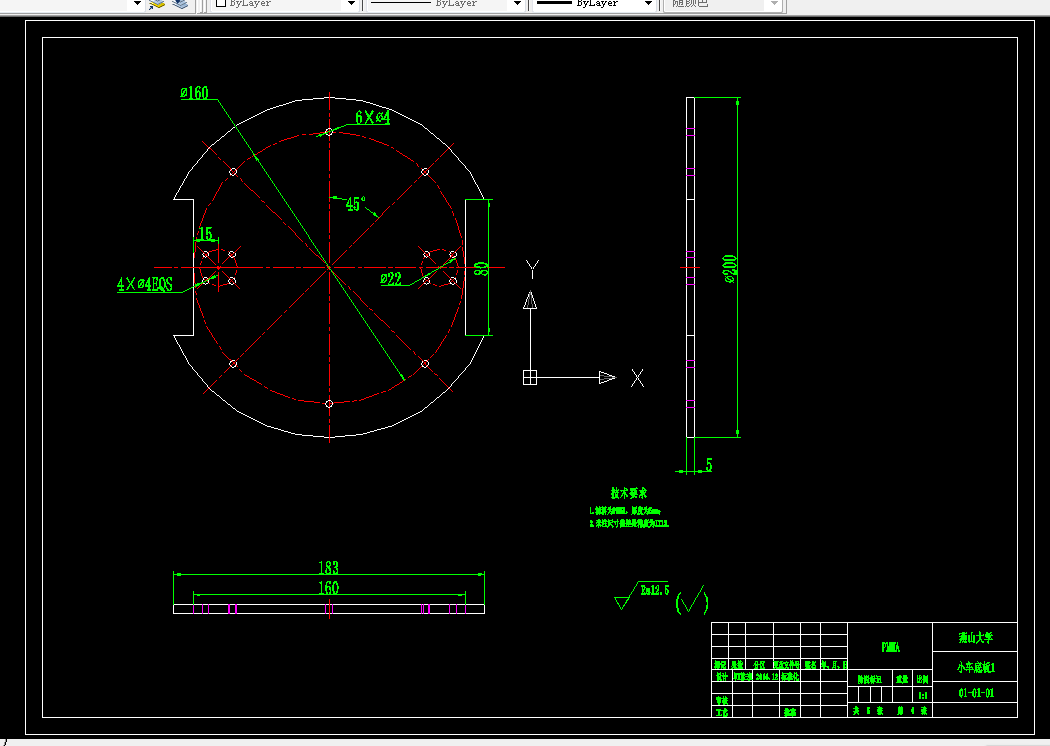
Task: Select the Ra12.5 surface roughness text
Action: (654, 590)
